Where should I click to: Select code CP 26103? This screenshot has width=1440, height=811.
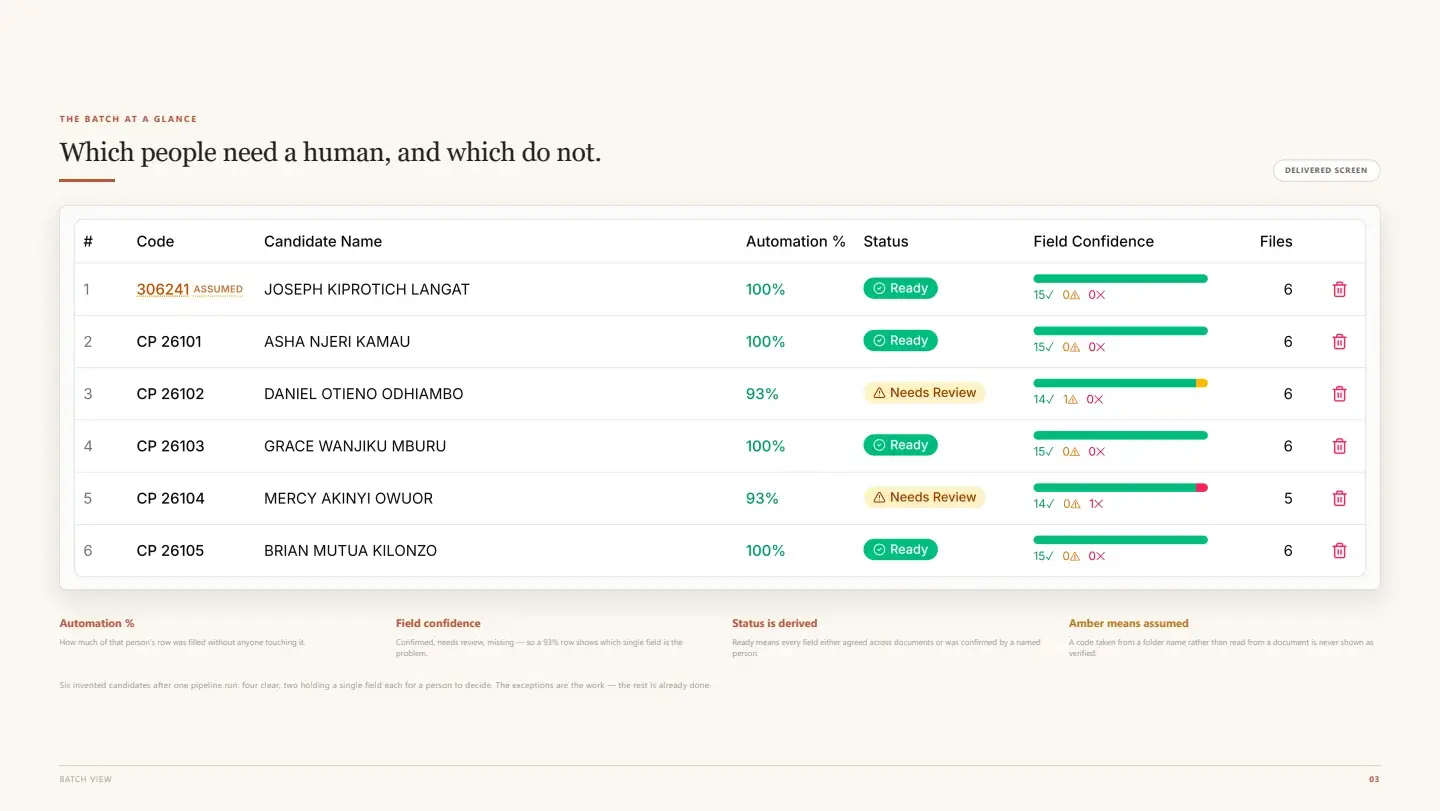(x=170, y=446)
